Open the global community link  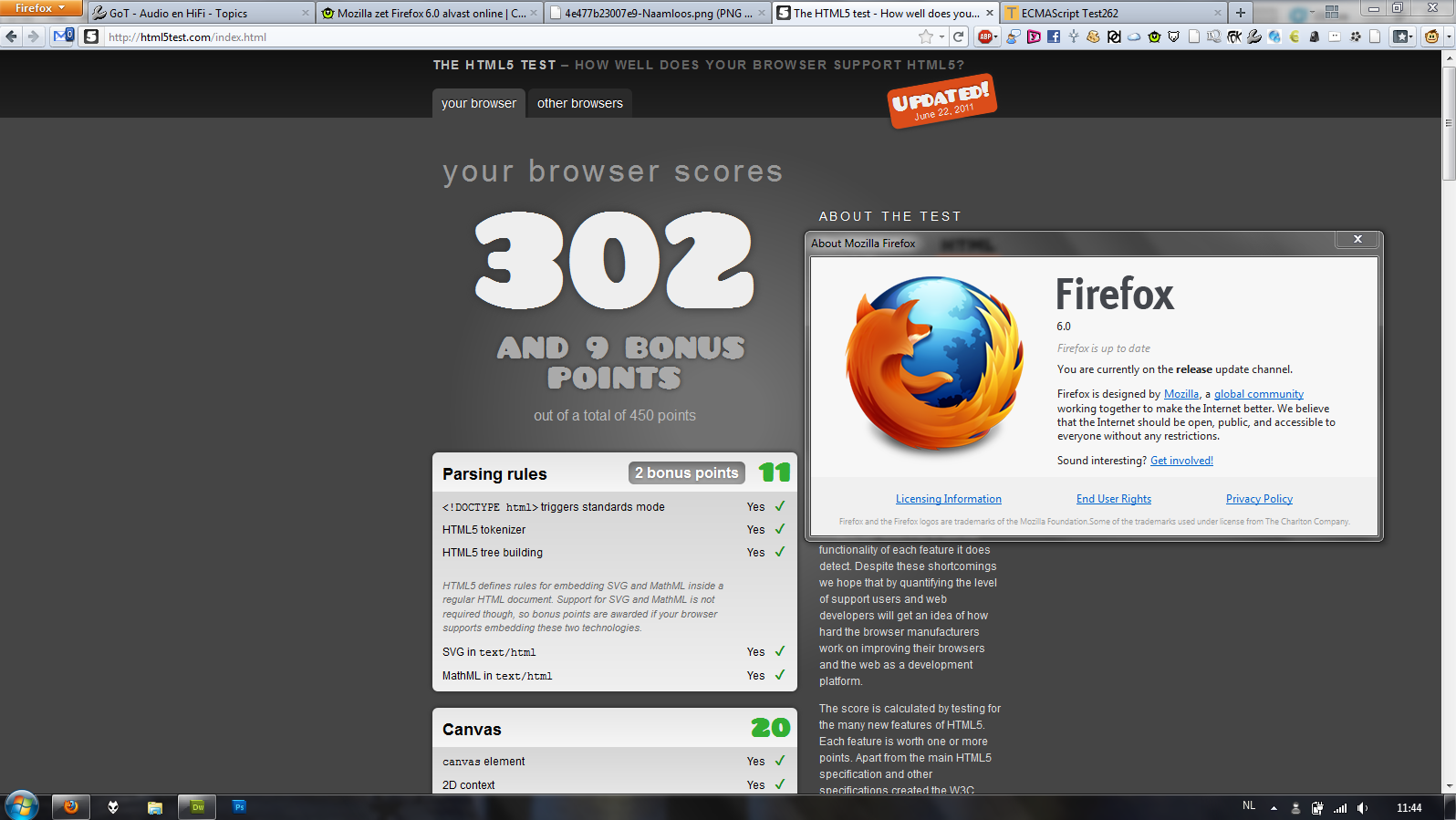[x=1259, y=394]
